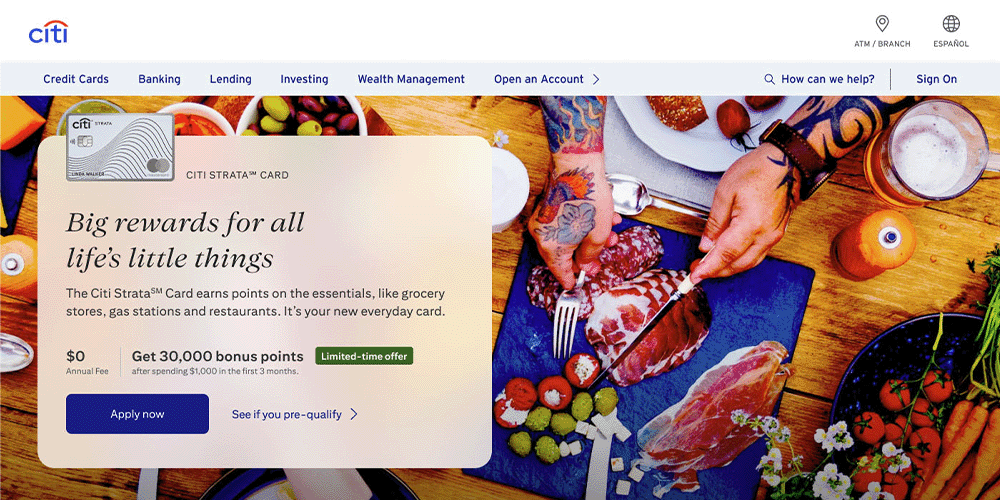The image size is (1000, 500).
Task: Click the Citi logo in header
Action: [48, 32]
